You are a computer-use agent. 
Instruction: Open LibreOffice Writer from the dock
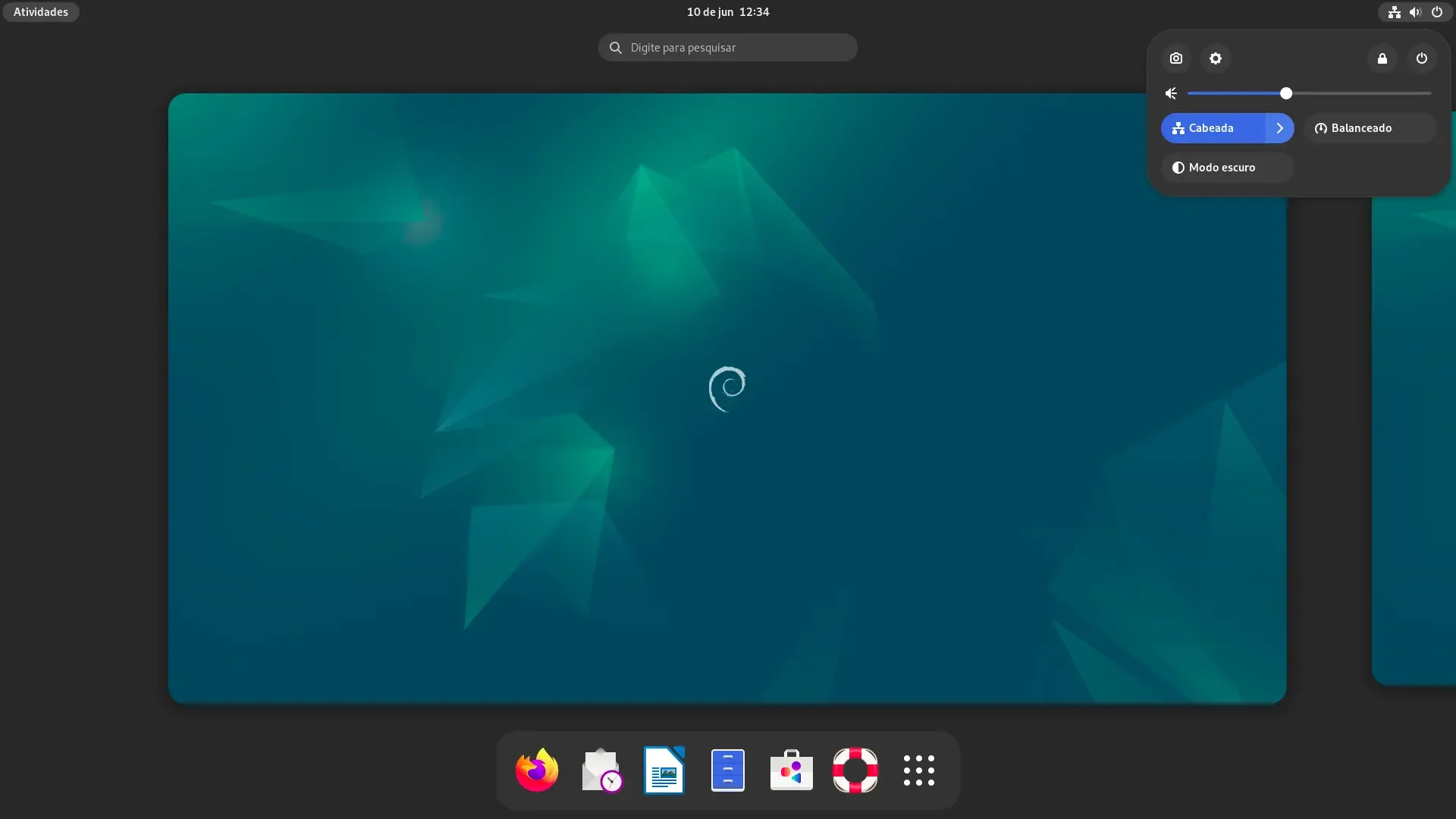click(664, 770)
